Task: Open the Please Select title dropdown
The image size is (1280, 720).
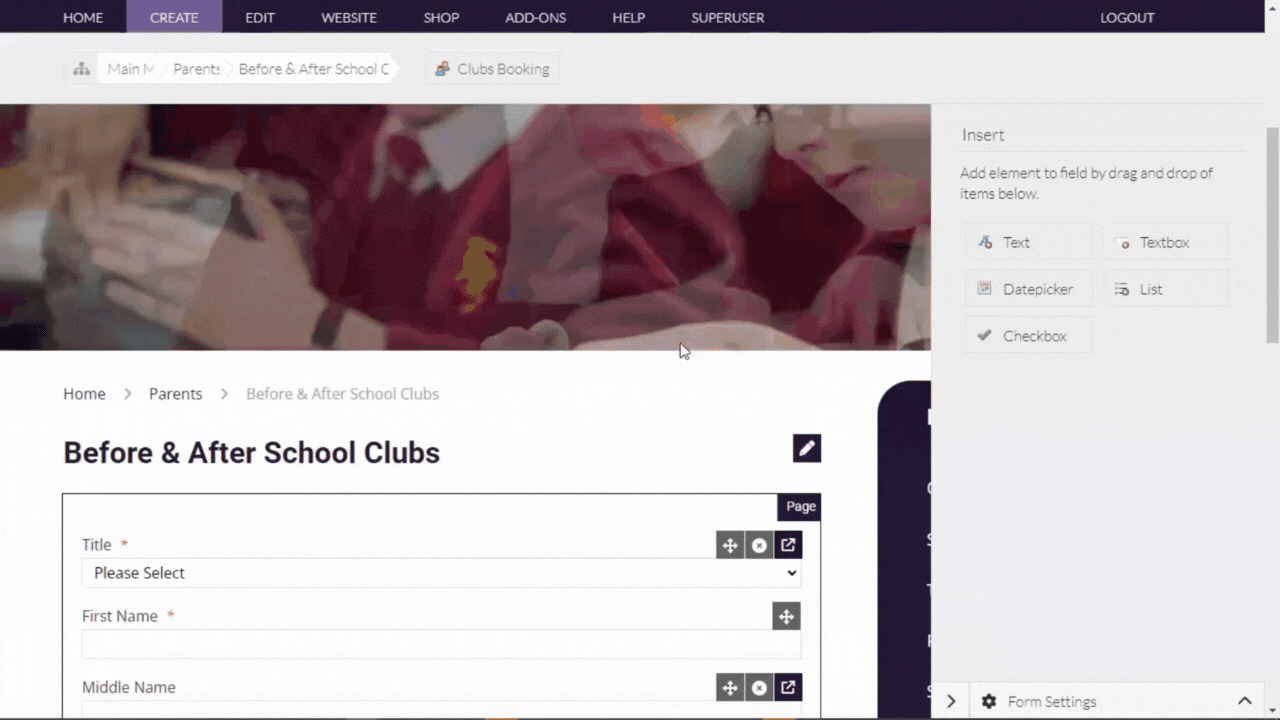Action: 441,572
